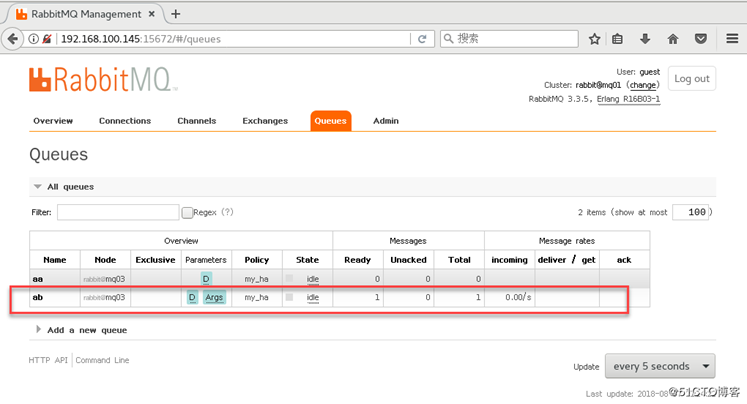This screenshot has height=404, width=747.
Task: Close the RabbitMQ Management tab
Action: [x=151, y=14]
